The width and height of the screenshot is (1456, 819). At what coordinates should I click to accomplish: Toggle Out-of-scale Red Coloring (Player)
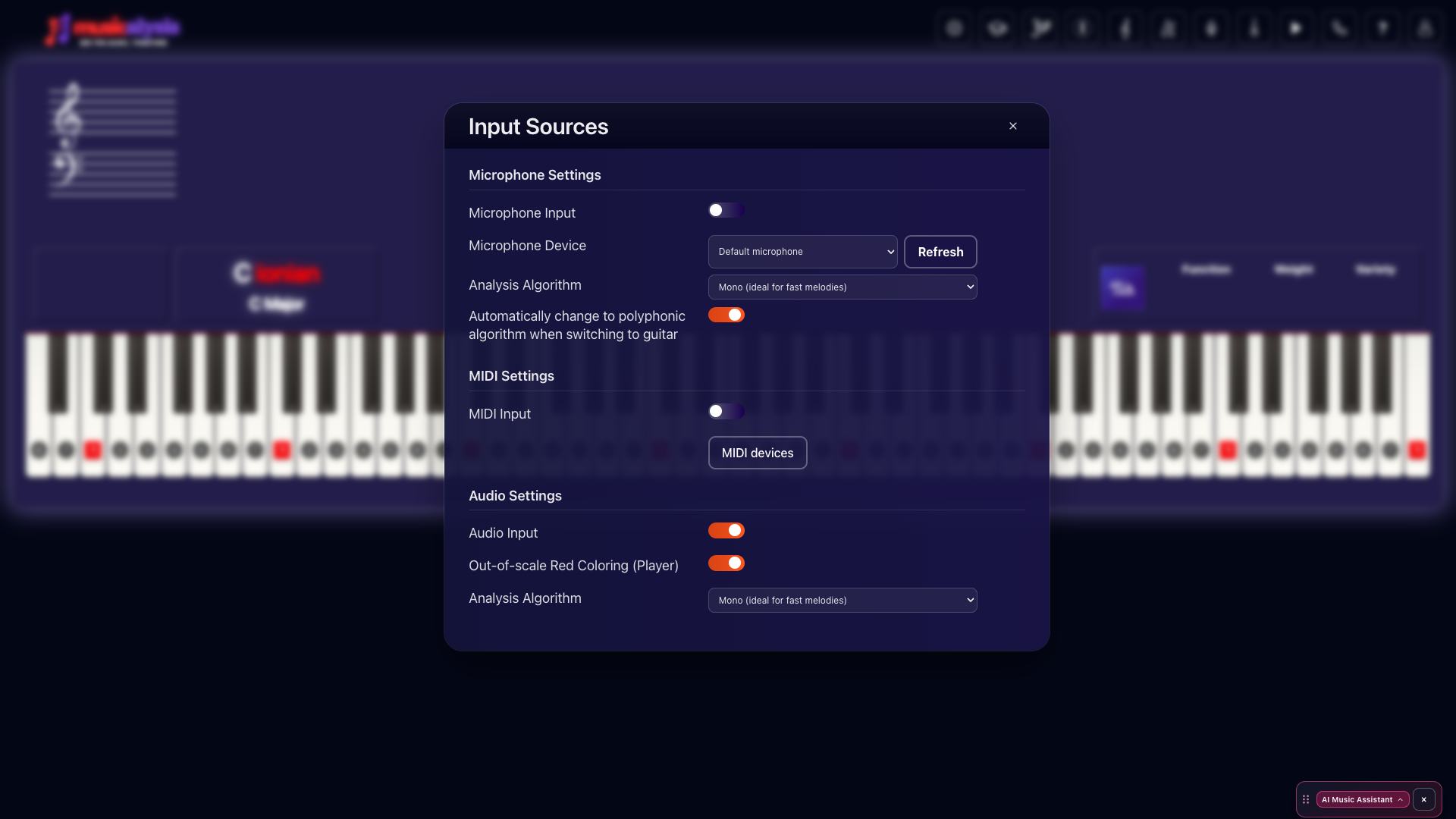[726, 563]
